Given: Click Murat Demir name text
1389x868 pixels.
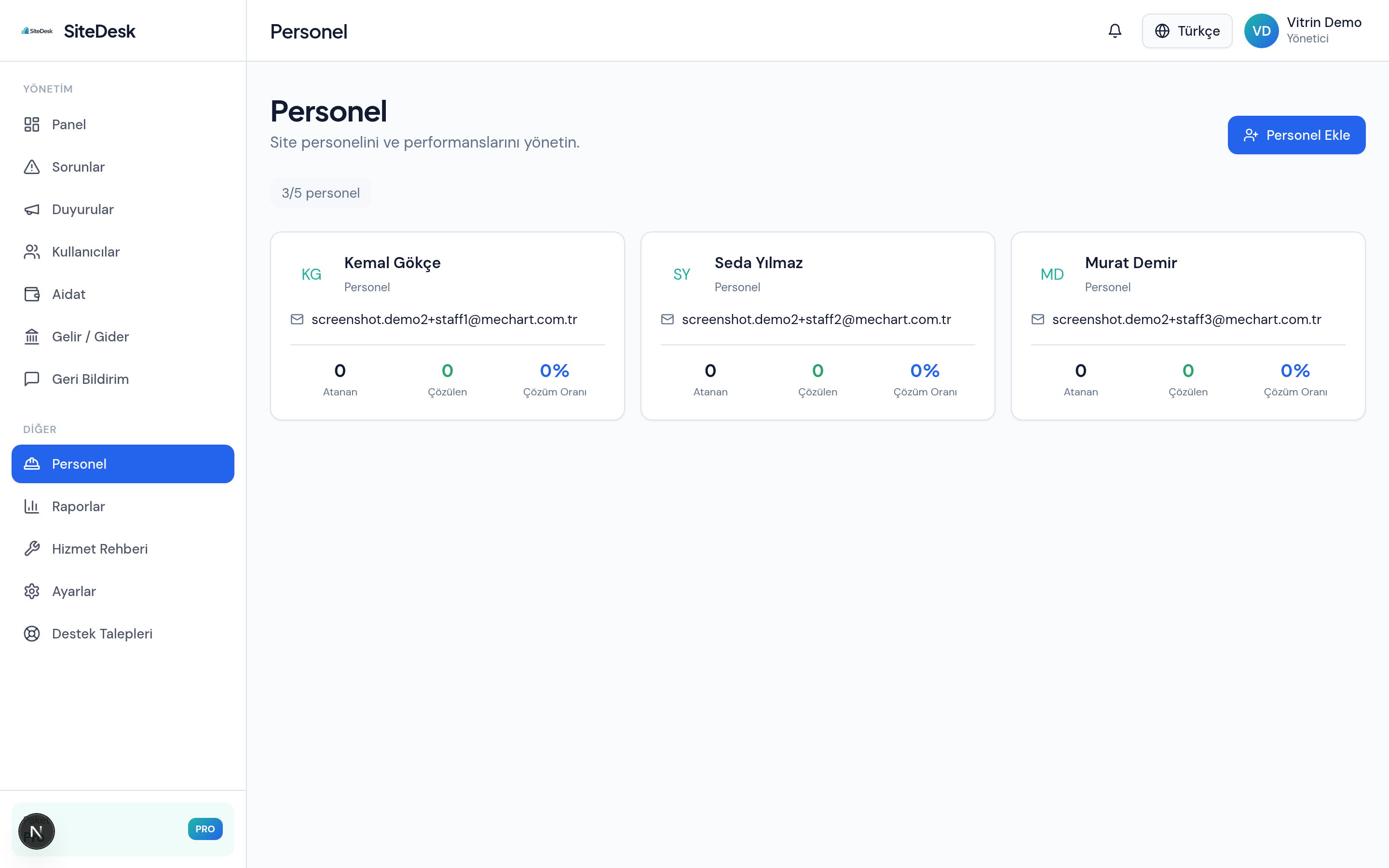Looking at the screenshot, I should click(x=1130, y=263).
